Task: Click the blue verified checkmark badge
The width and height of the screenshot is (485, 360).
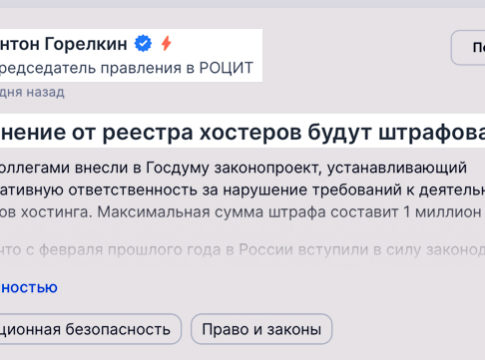Action: (143, 44)
